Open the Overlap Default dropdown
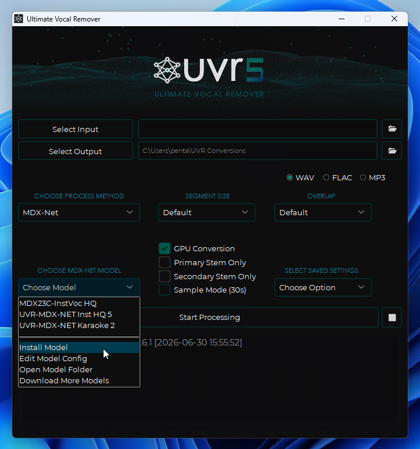 click(x=323, y=212)
